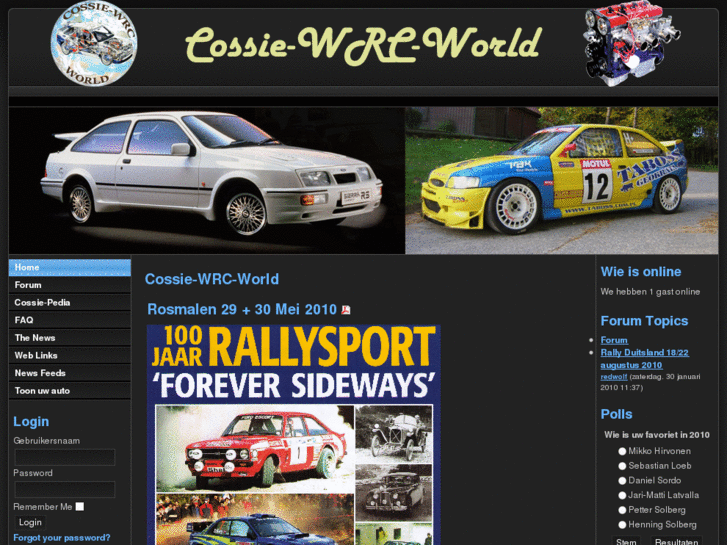Click the Login button
This screenshot has width=727, height=545.
(x=30, y=522)
